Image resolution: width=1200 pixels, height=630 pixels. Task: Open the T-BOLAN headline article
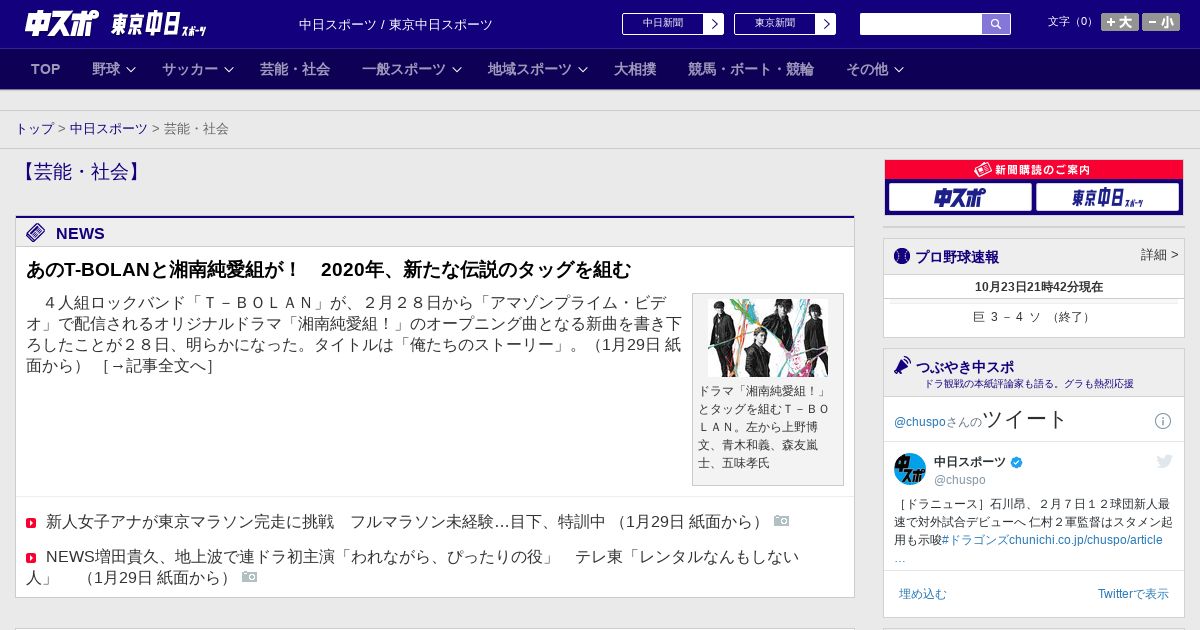(329, 270)
